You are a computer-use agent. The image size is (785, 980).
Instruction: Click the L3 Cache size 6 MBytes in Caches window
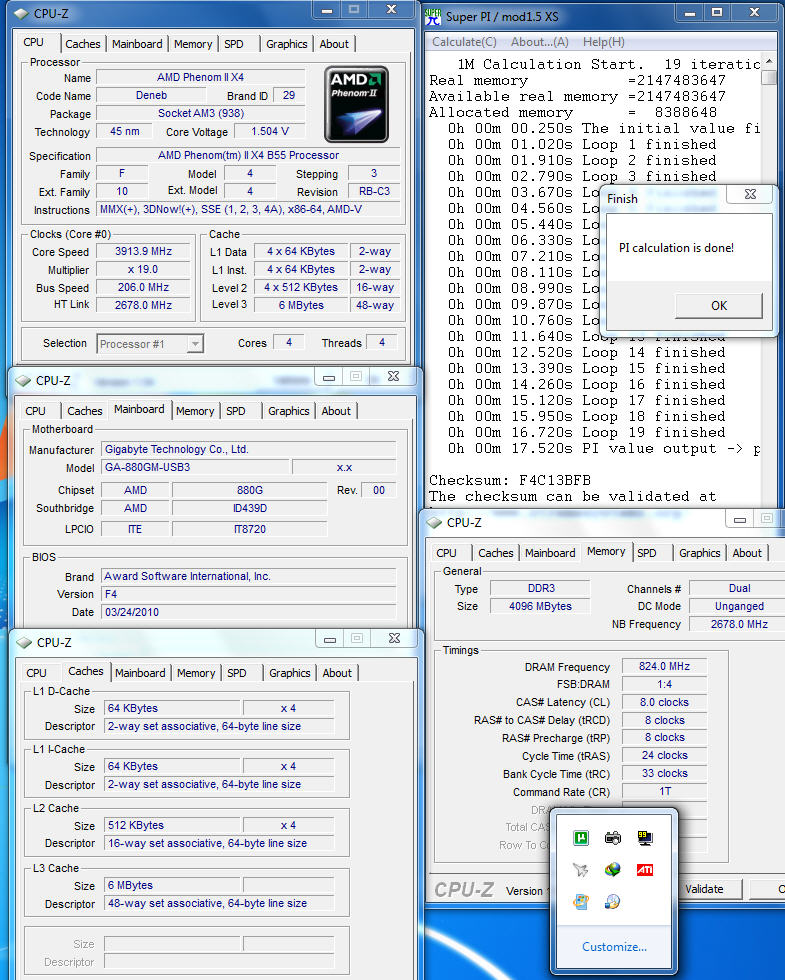[x=172, y=885]
